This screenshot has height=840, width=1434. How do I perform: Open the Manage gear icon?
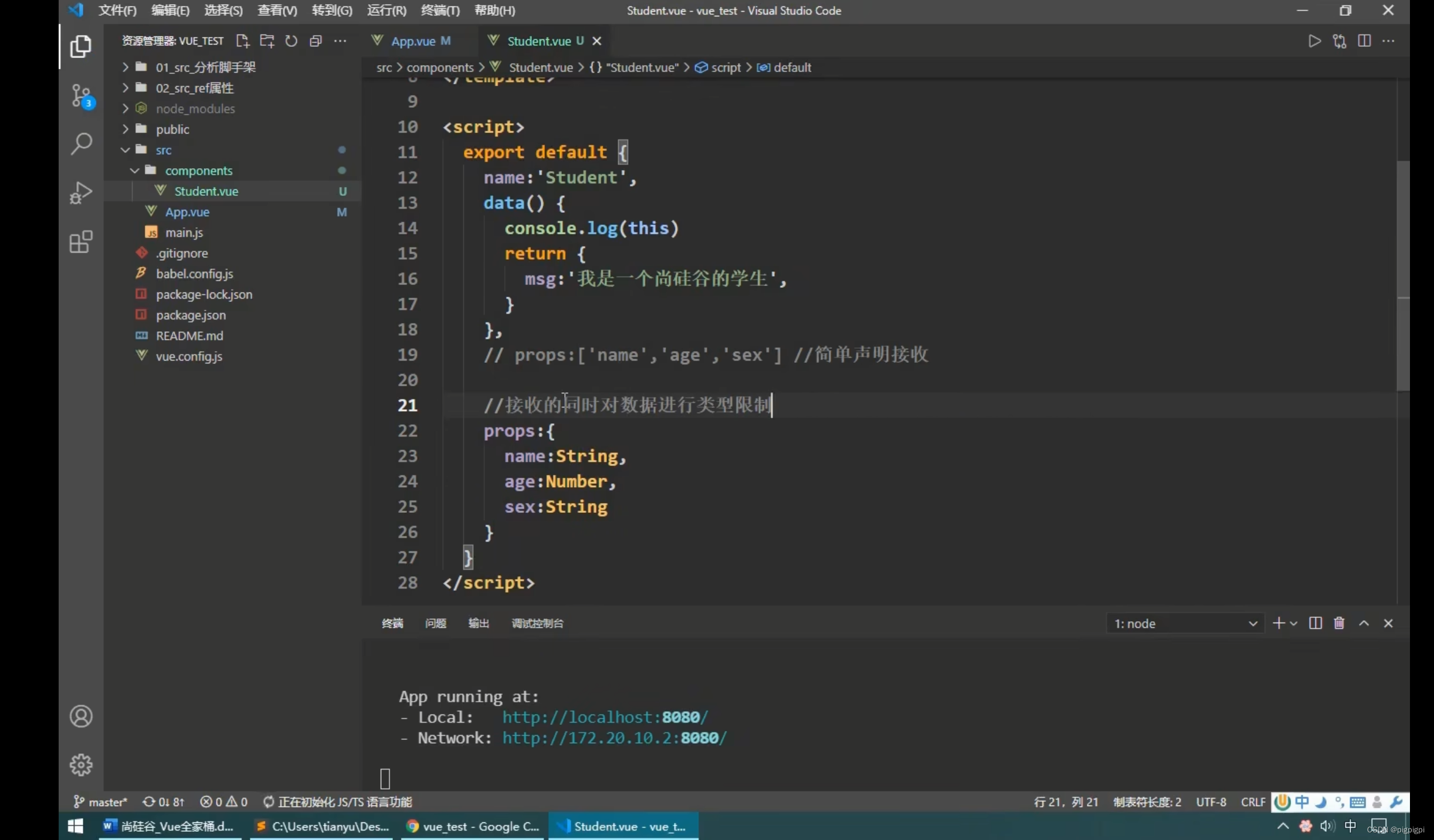(x=81, y=764)
